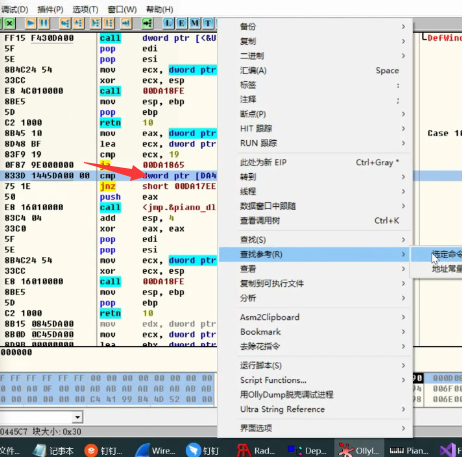Open Wireshark from the taskbar
This screenshot has height=457, width=462.
coord(156,451)
